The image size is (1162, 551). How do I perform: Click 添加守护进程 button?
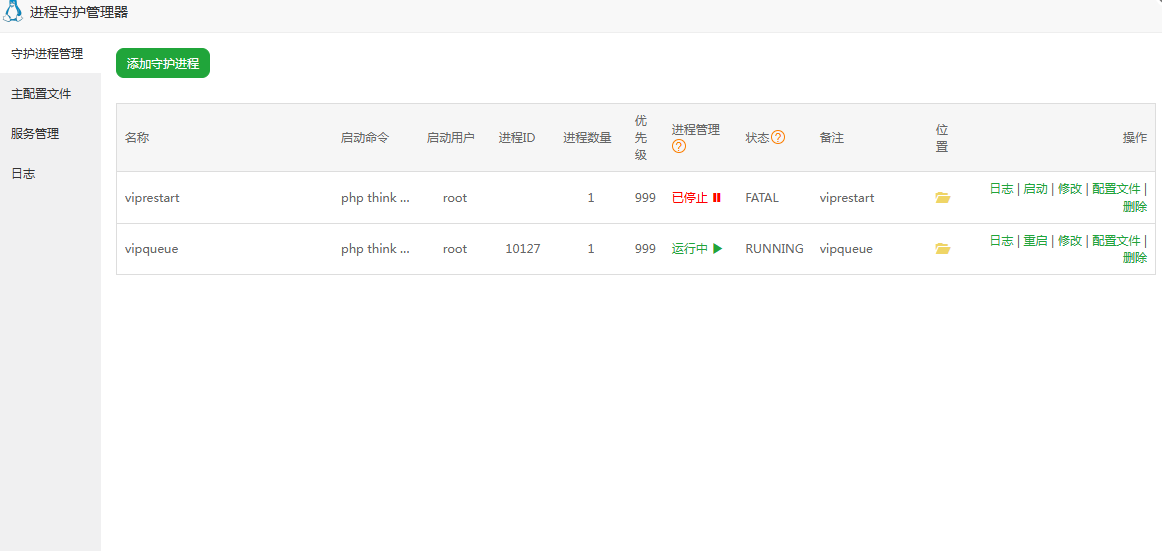(163, 64)
